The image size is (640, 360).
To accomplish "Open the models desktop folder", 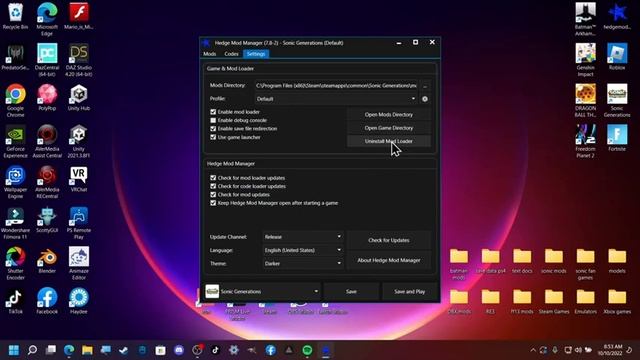I will click(x=617, y=261).
